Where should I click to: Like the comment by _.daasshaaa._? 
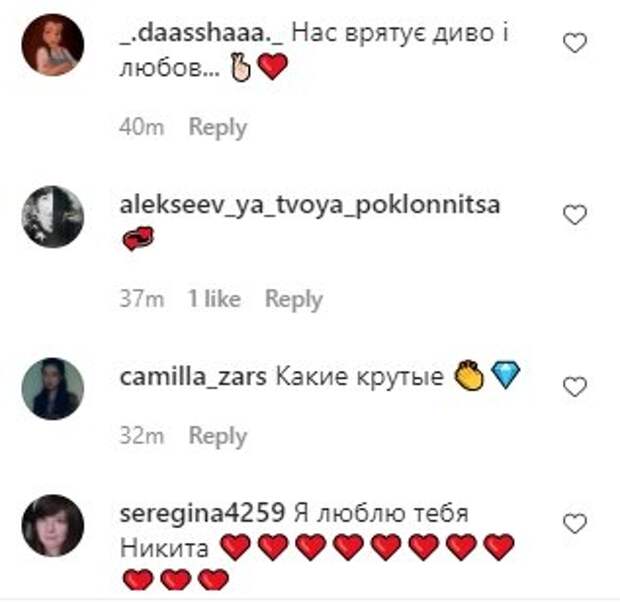pos(575,43)
